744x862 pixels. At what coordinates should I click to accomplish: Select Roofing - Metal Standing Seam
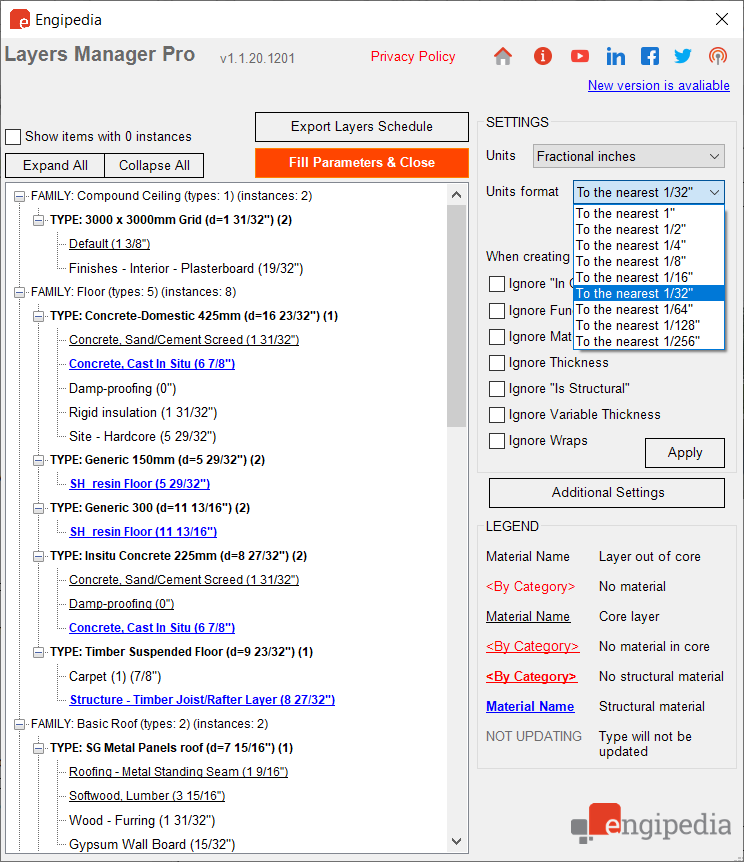coord(179,772)
